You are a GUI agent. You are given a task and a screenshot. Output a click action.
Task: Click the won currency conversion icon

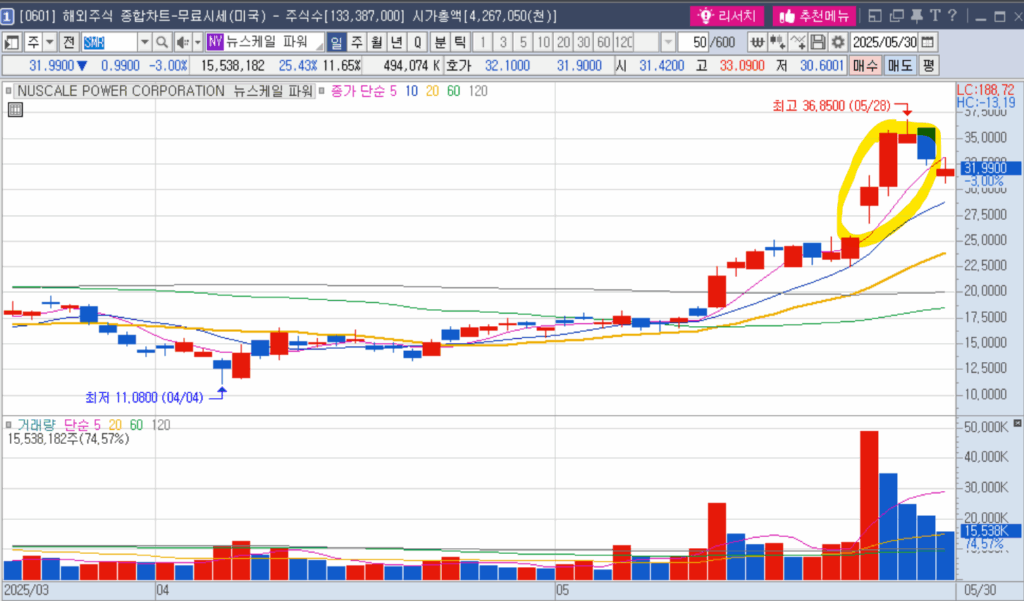(757, 42)
